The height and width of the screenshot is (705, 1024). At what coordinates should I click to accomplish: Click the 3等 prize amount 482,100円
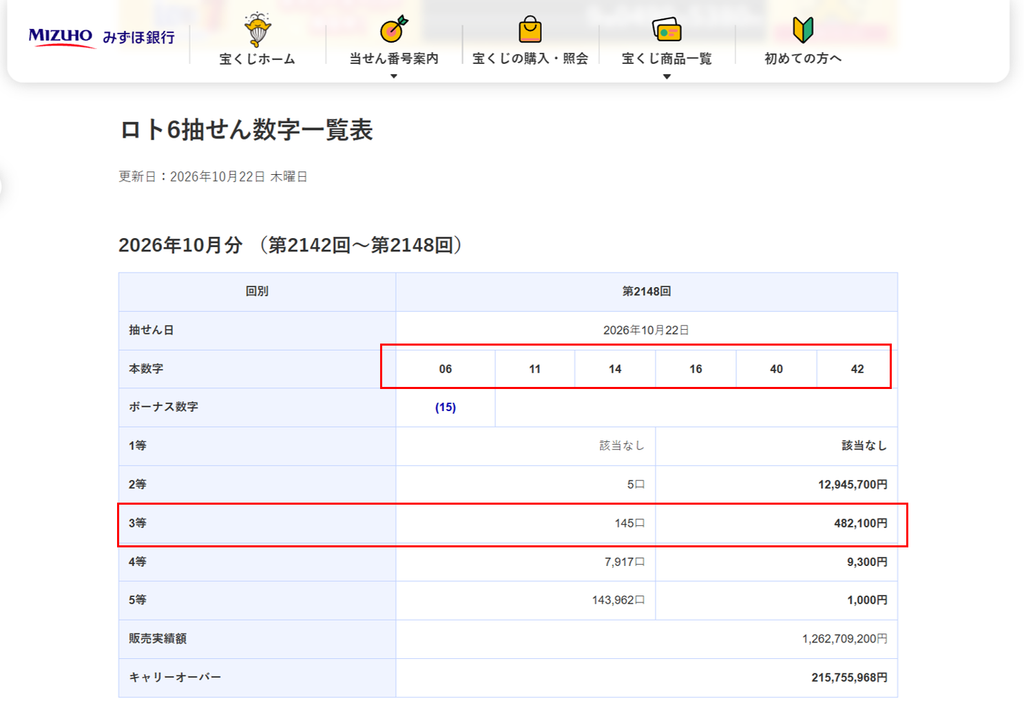pyautogui.click(x=861, y=523)
